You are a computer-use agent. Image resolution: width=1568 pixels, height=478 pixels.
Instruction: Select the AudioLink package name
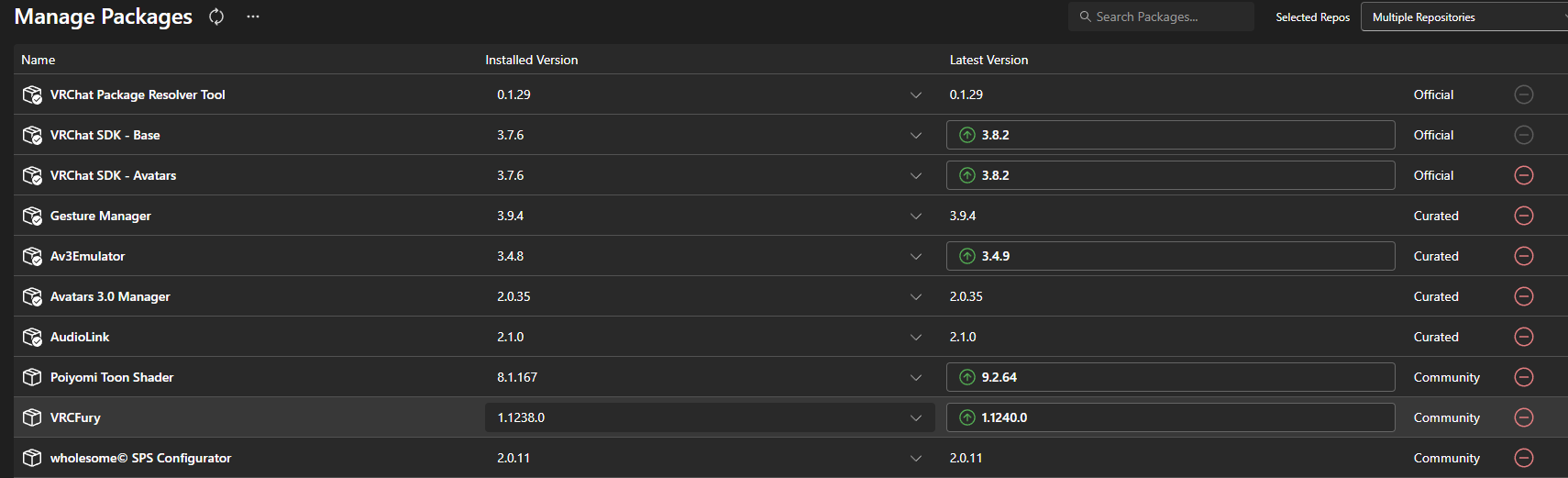(80, 337)
